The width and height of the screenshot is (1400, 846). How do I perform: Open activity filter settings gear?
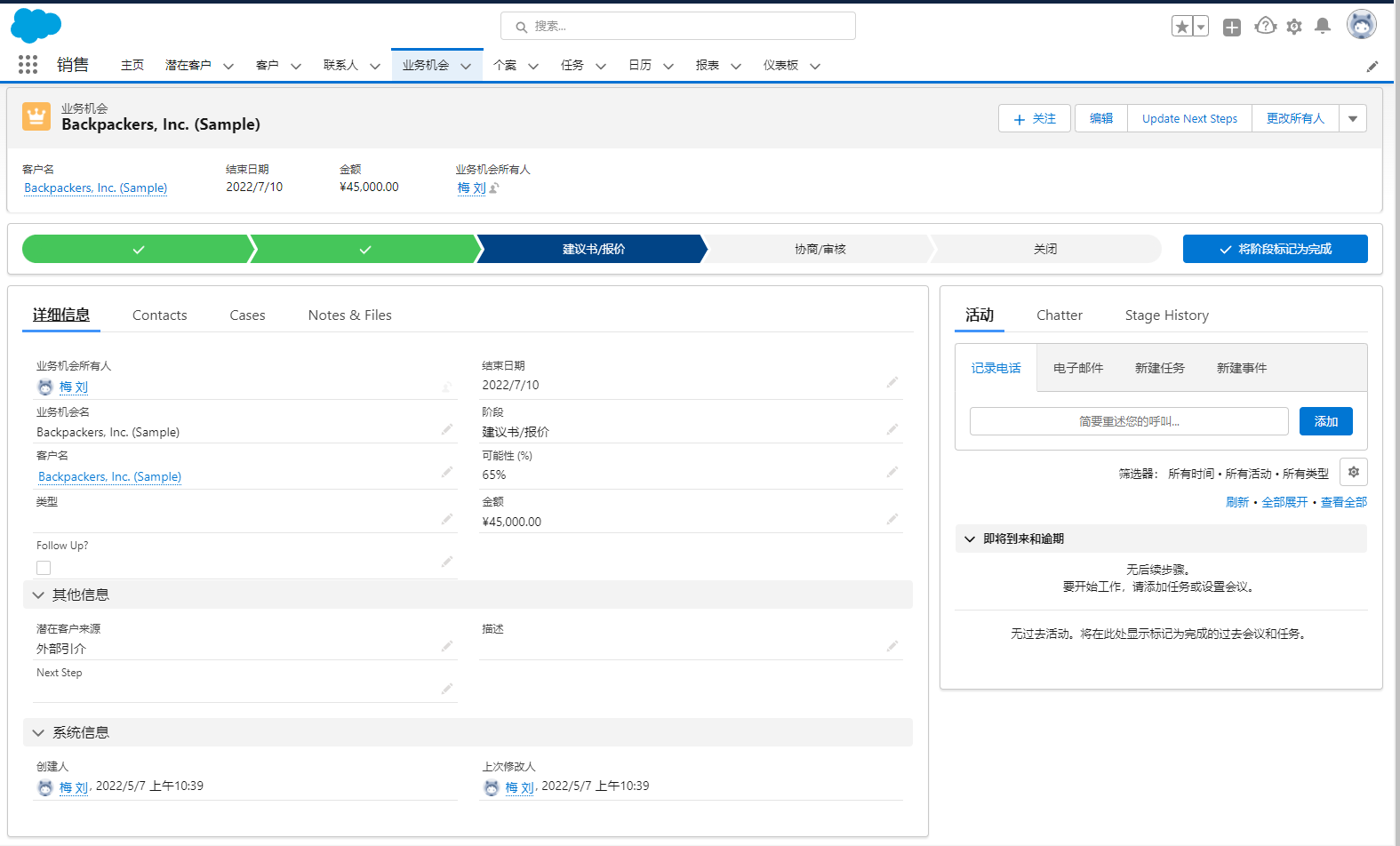click(1354, 472)
